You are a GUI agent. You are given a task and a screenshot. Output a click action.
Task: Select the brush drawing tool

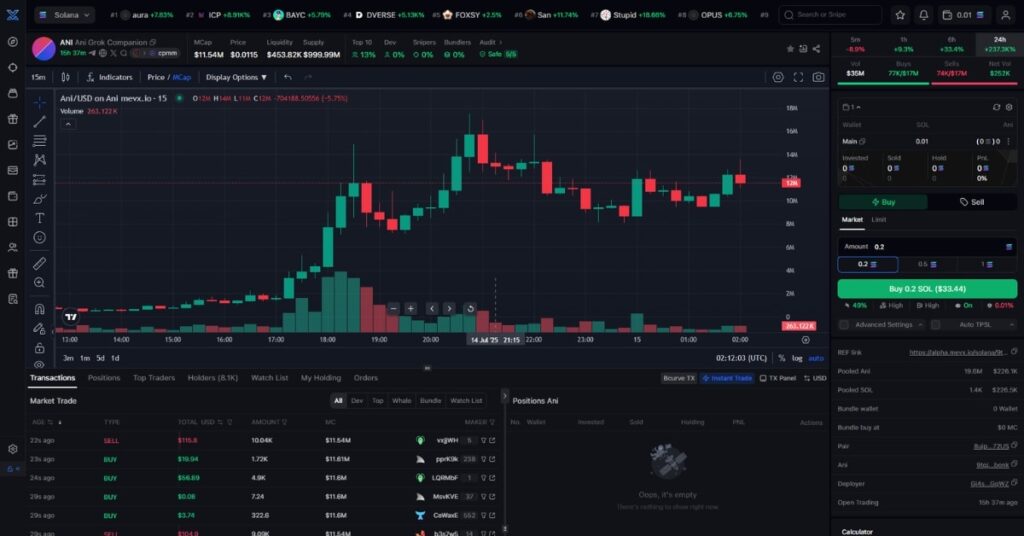[39, 199]
